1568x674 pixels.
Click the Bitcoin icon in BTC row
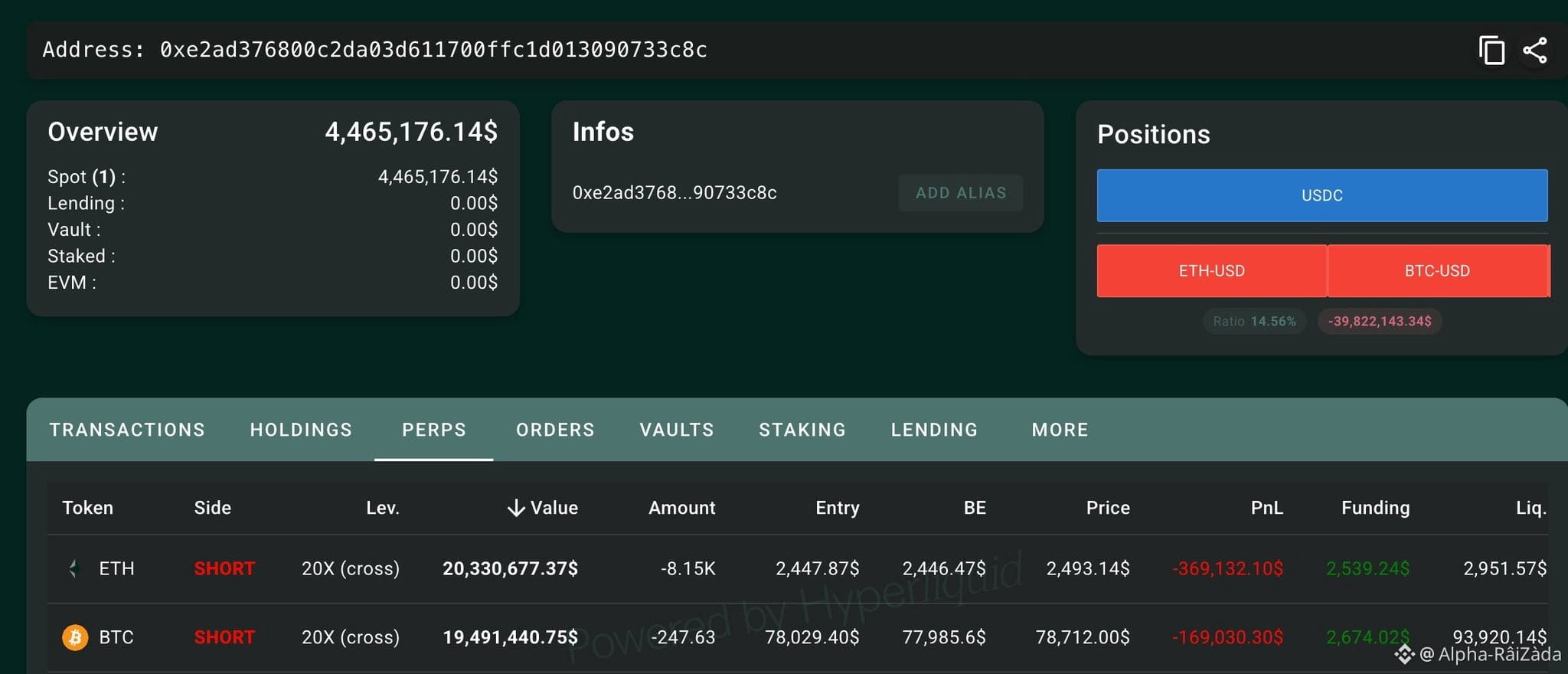click(75, 637)
